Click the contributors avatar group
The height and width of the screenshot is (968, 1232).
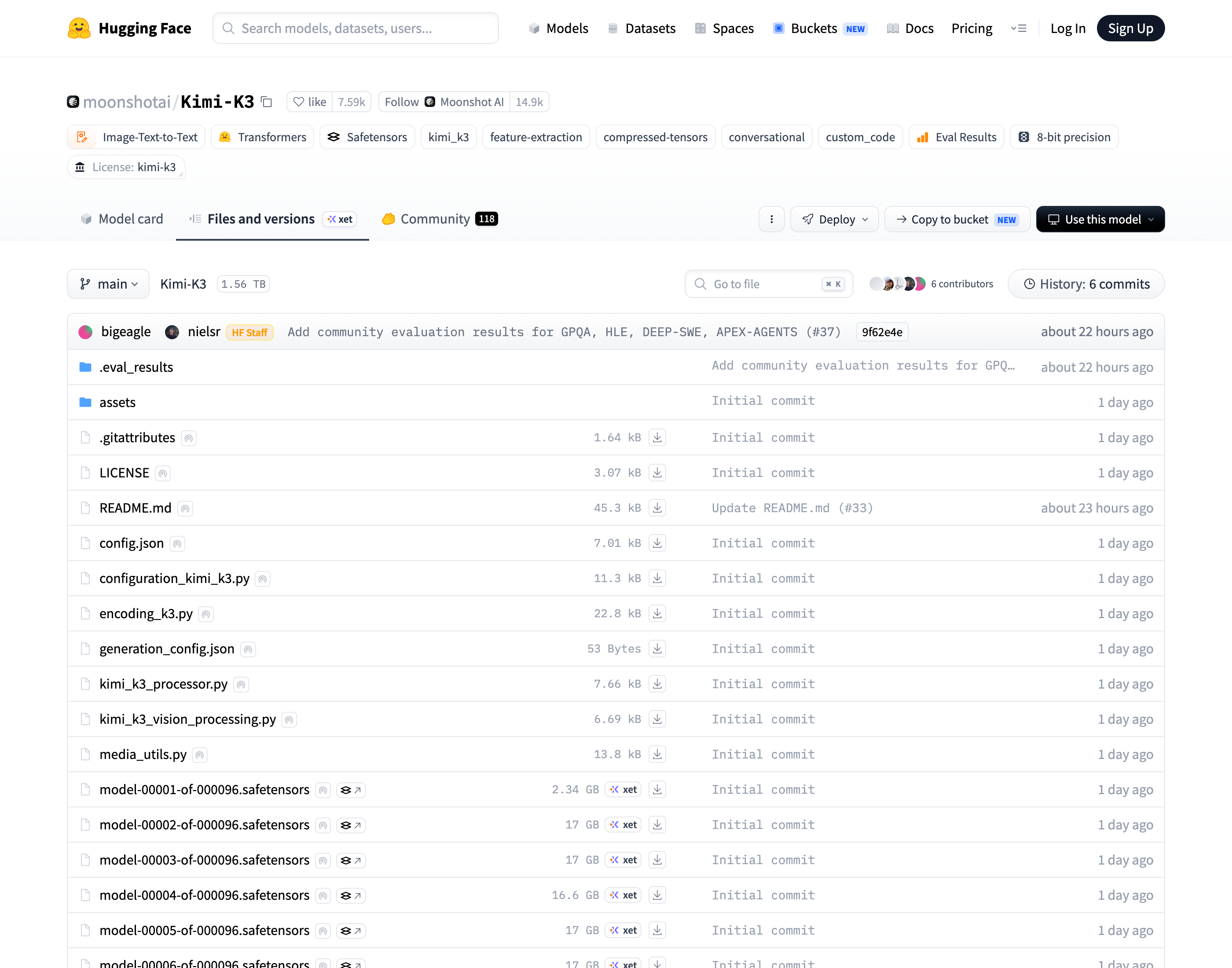[898, 284]
